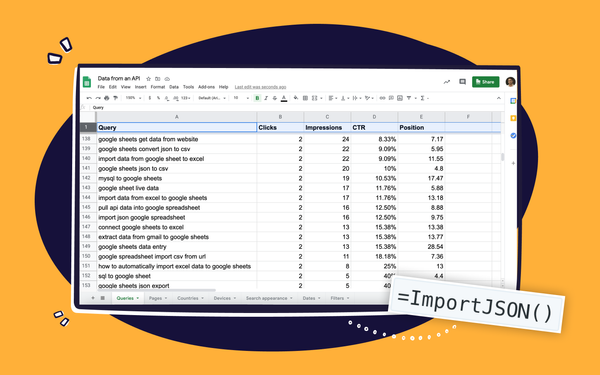Switch to the Pages sheet tab
Image resolution: width=600 pixels, height=375 pixels.
pyautogui.click(x=158, y=298)
